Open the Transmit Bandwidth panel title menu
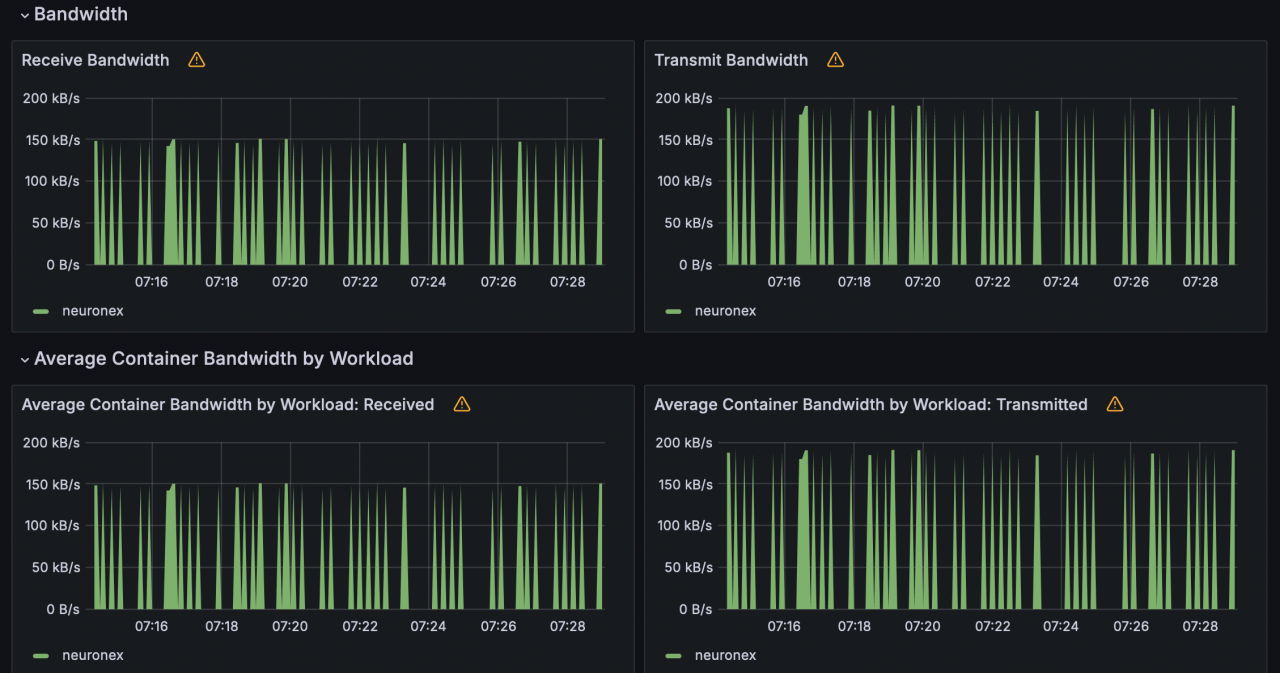This screenshot has width=1280, height=673. [731, 60]
